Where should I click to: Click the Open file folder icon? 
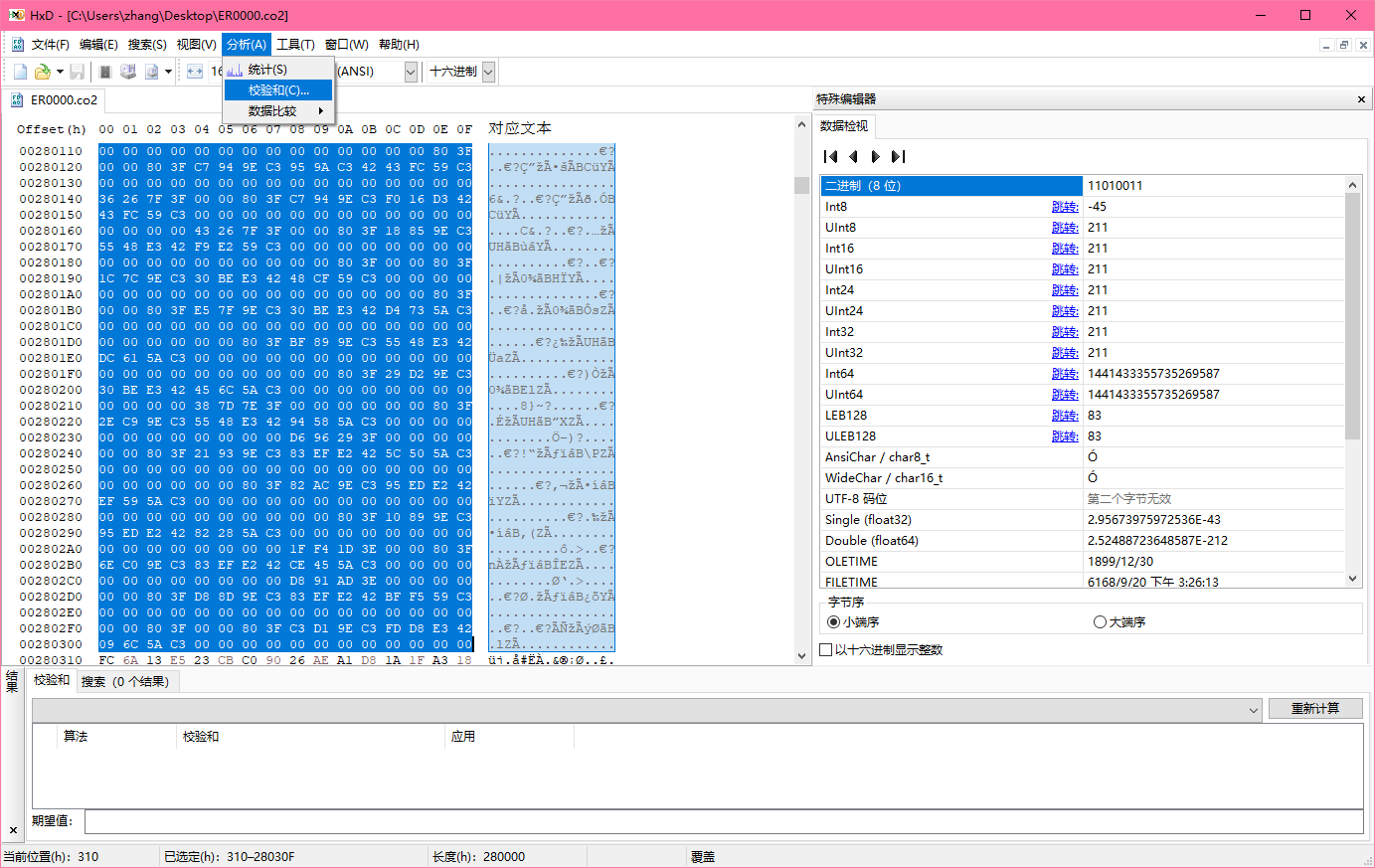42,72
